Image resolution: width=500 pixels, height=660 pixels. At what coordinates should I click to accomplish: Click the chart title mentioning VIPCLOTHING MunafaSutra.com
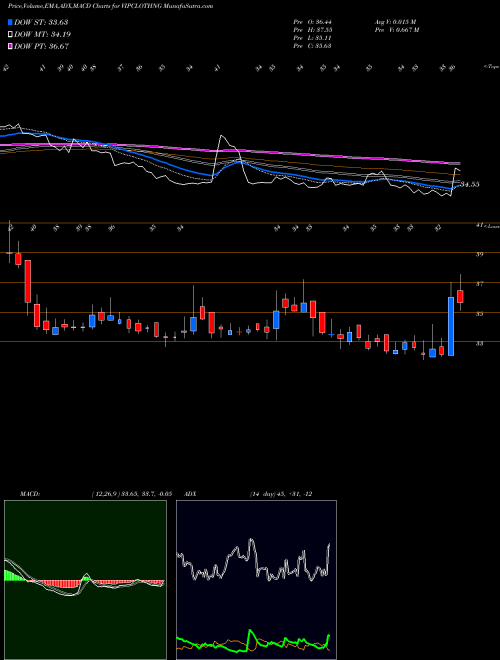[110, 6]
